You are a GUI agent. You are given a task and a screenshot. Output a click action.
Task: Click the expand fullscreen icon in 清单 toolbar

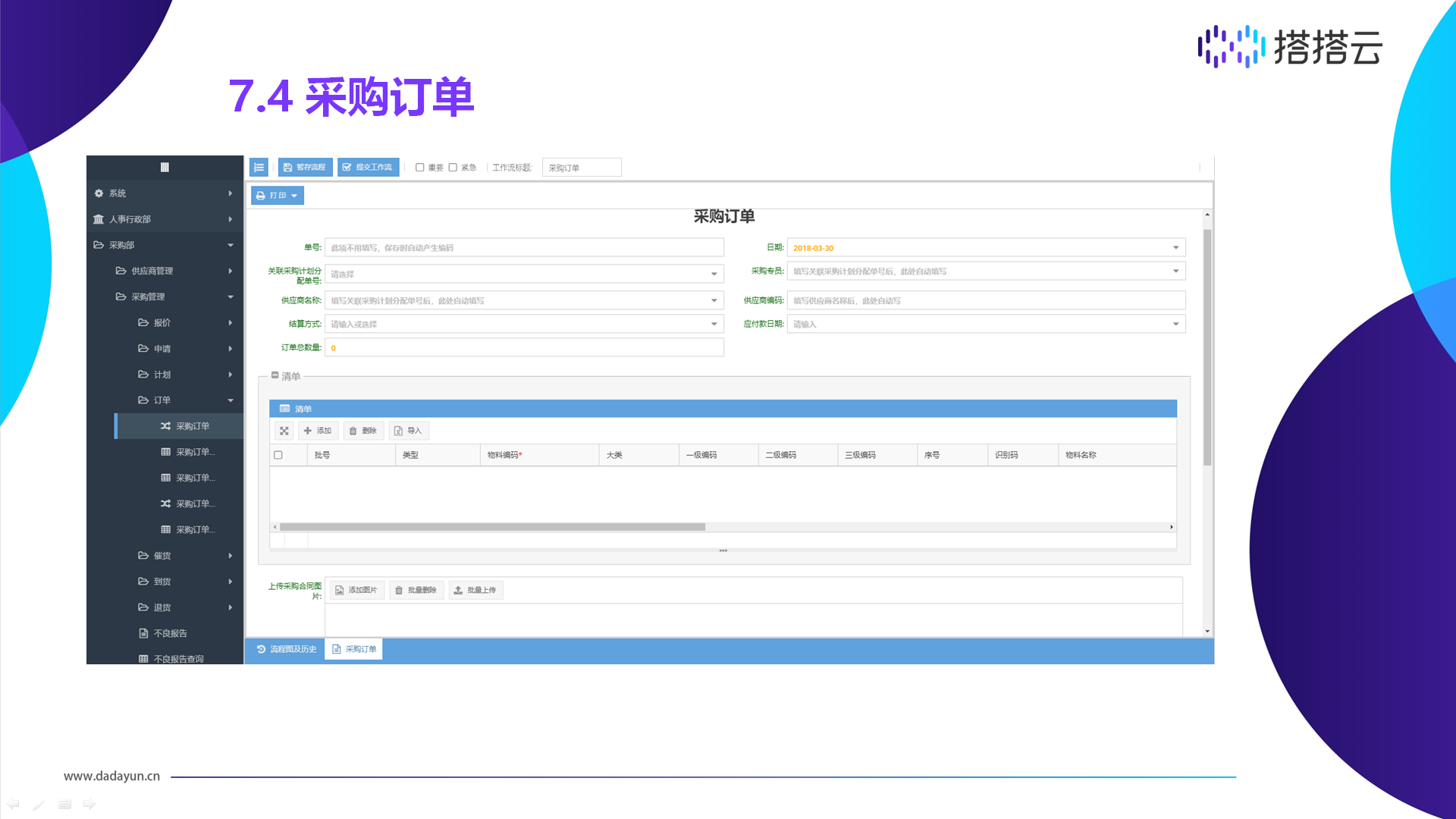[x=284, y=431]
